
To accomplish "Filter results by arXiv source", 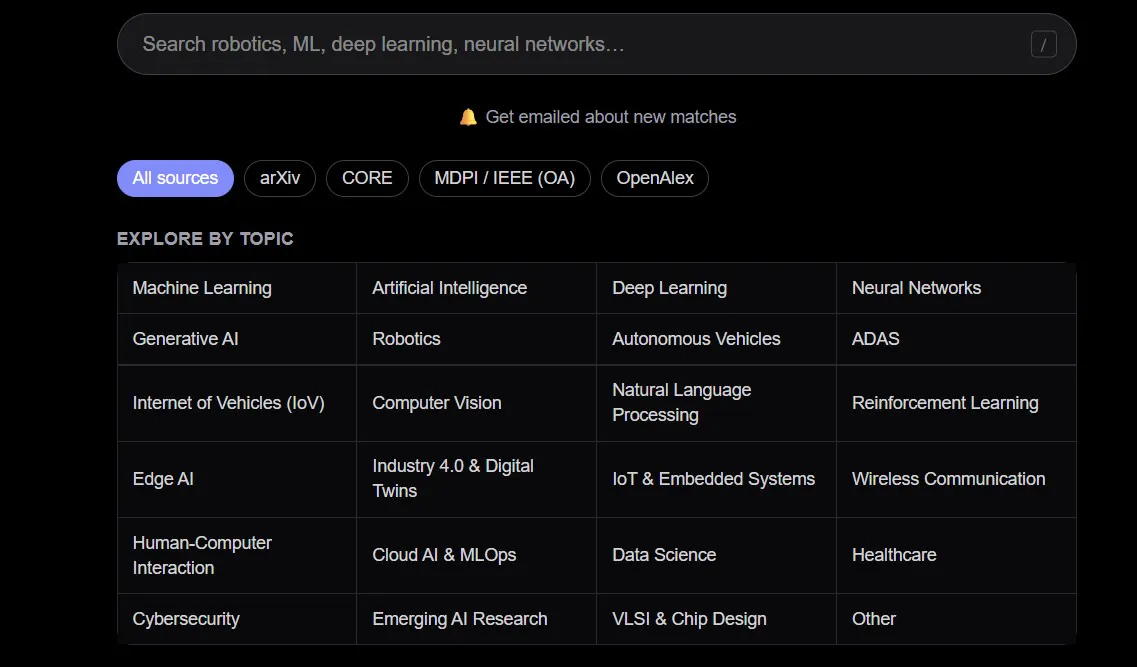I will click(x=280, y=178).
